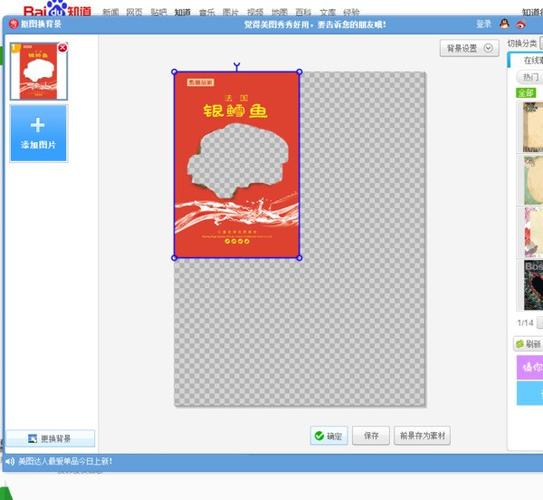Select the red 银鳕鱼 poster on the canvas
The image size is (543, 500).
click(x=237, y=165)
